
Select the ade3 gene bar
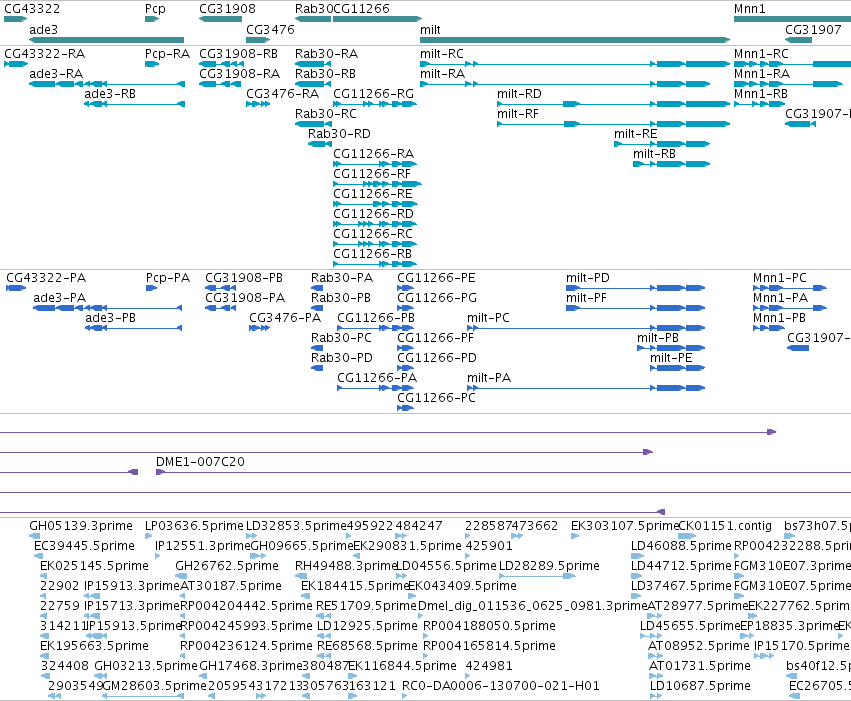[x=107, y=40]
